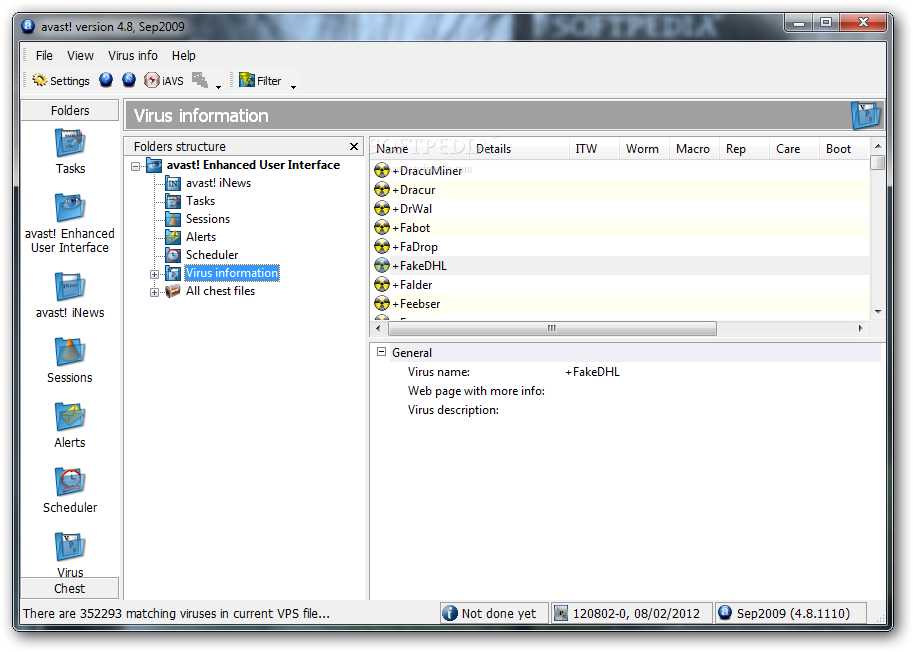Click horizontal scrollbar right arrow
Image resolution: width=914 pixels, height=652 pixels.
(x=860, y=329)
